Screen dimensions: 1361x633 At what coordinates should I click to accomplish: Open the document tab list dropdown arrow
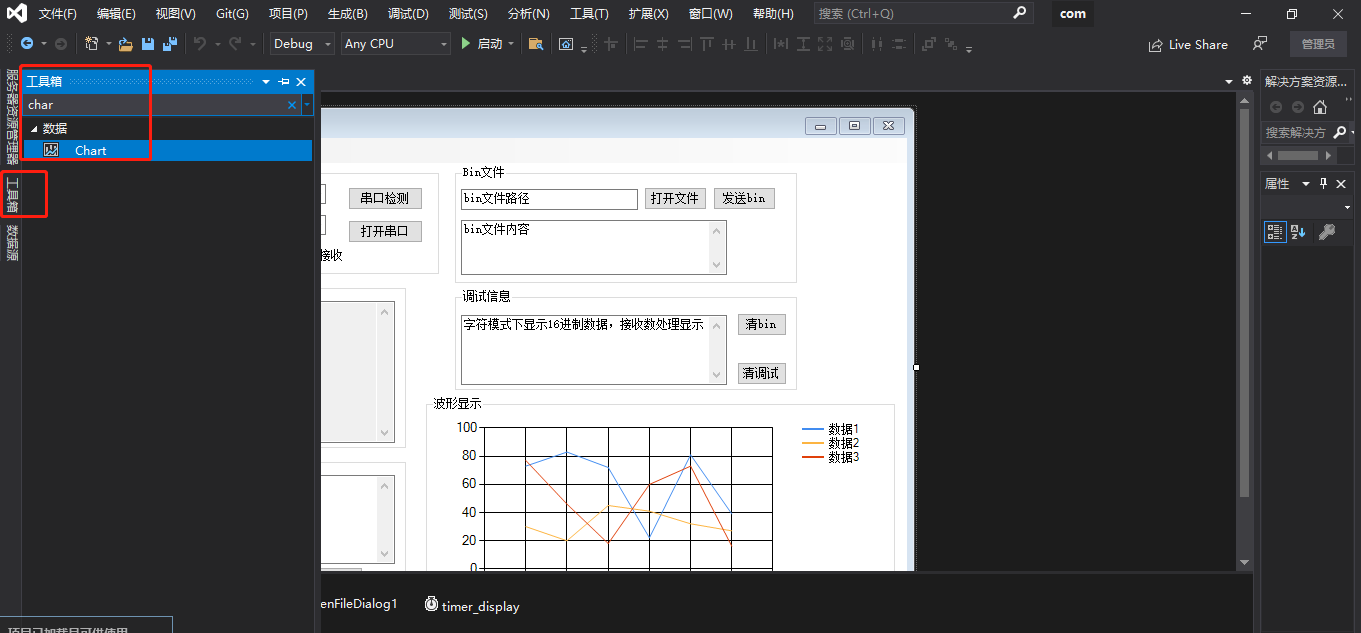(1229, 81)
